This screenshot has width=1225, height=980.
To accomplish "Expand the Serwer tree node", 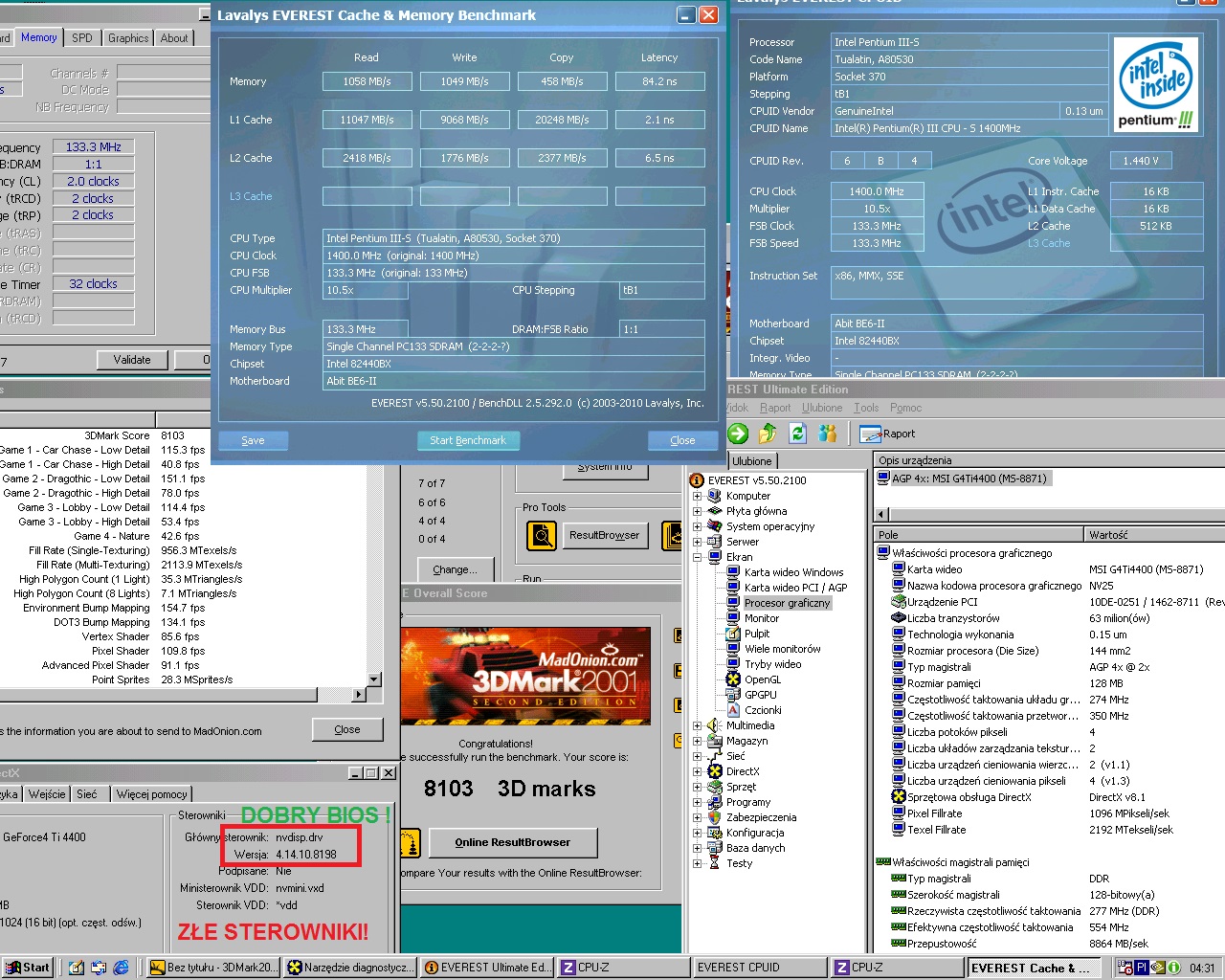I will click(698, 542).
